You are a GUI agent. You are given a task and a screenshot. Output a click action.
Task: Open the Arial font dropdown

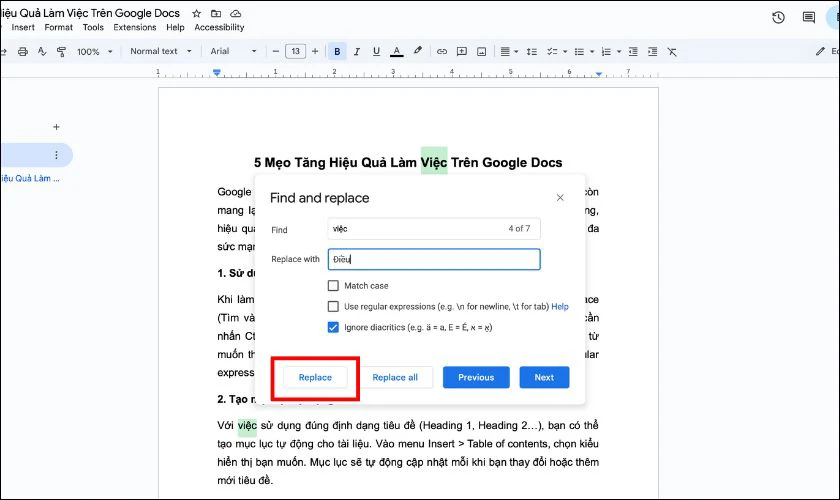point(233,51)
